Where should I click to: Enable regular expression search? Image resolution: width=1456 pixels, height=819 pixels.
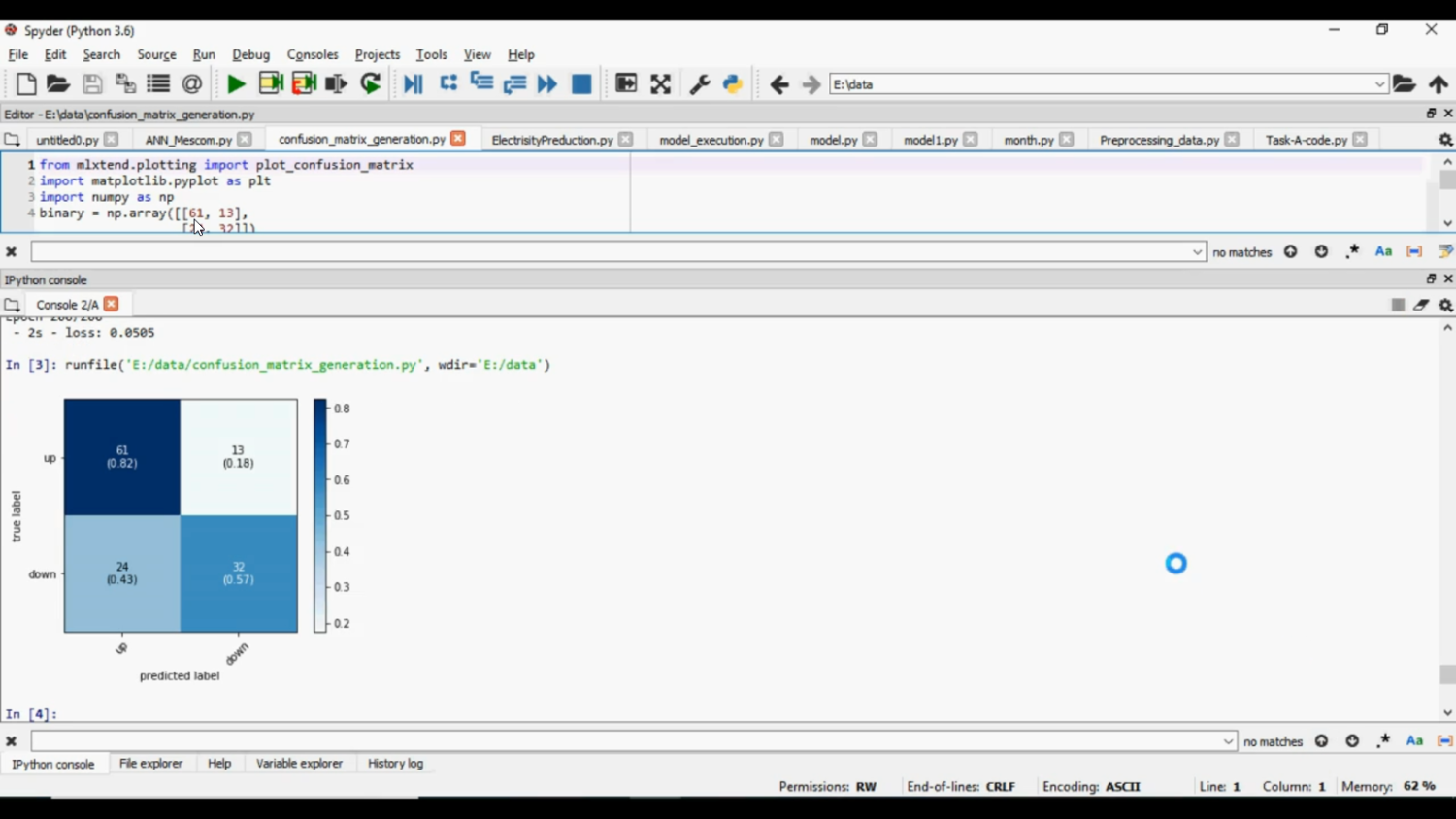[1351, 251]
